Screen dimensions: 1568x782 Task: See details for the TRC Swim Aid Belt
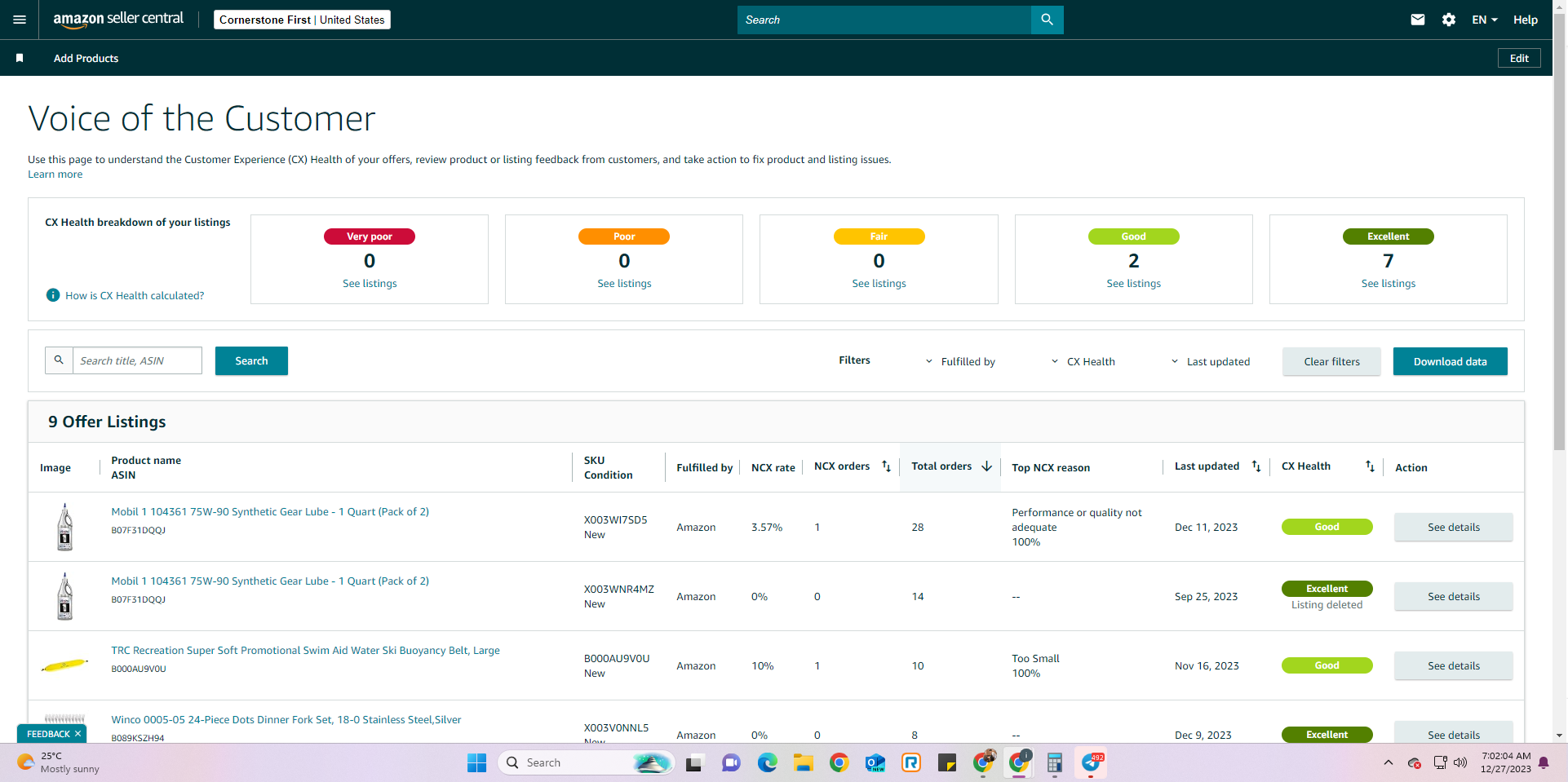[1453, 665]
